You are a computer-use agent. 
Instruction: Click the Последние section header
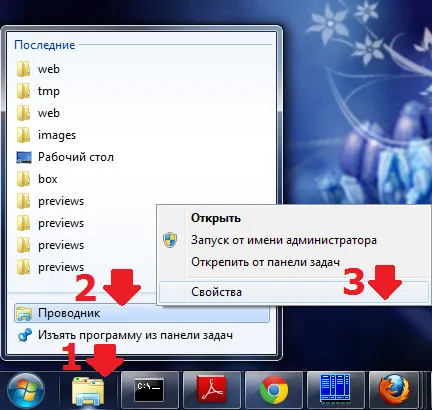[x=45, y=45]
